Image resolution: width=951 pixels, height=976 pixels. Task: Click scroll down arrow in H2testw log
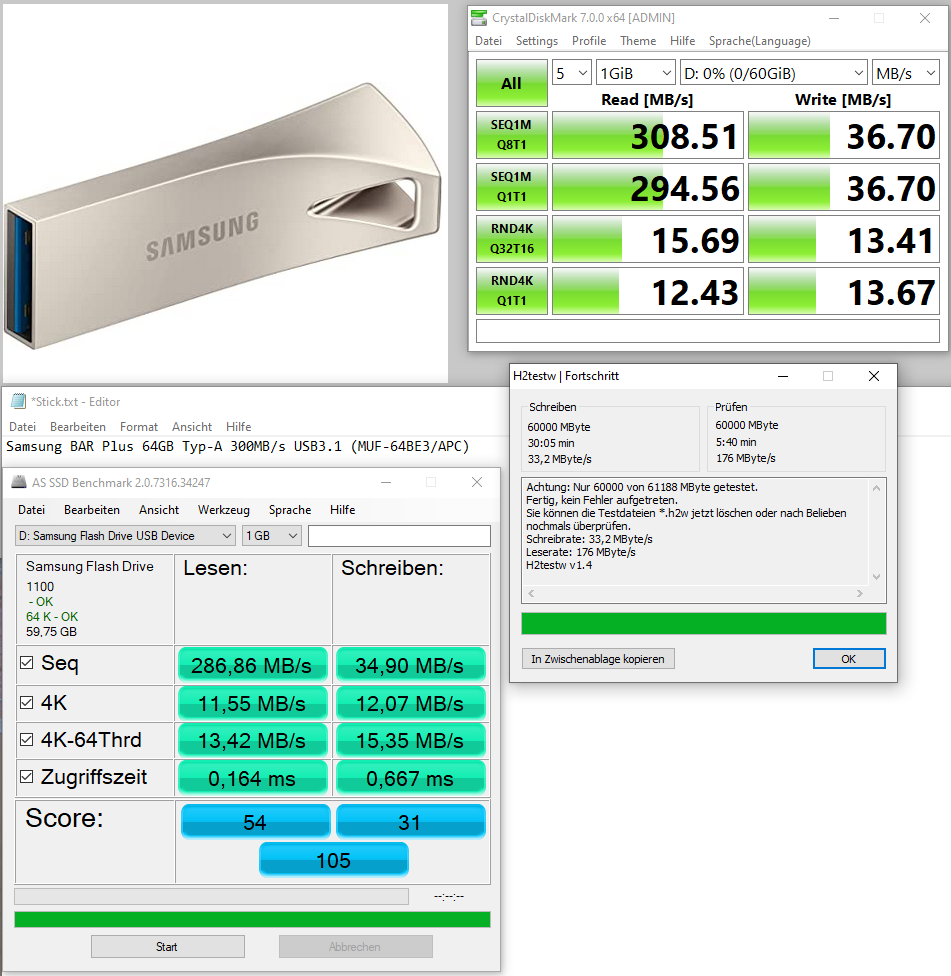(x=876, y=577)
